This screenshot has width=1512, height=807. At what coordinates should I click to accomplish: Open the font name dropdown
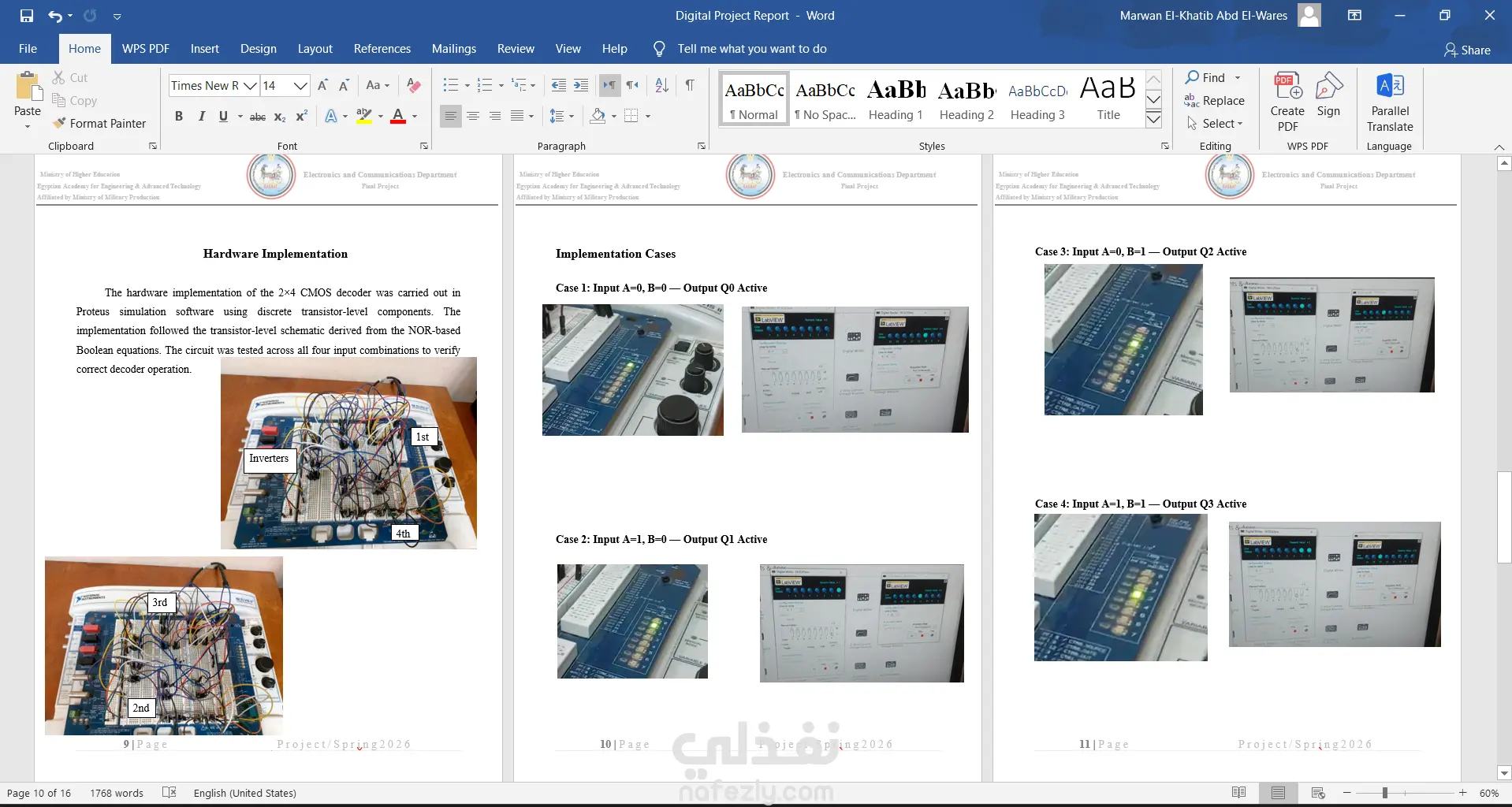250,86
